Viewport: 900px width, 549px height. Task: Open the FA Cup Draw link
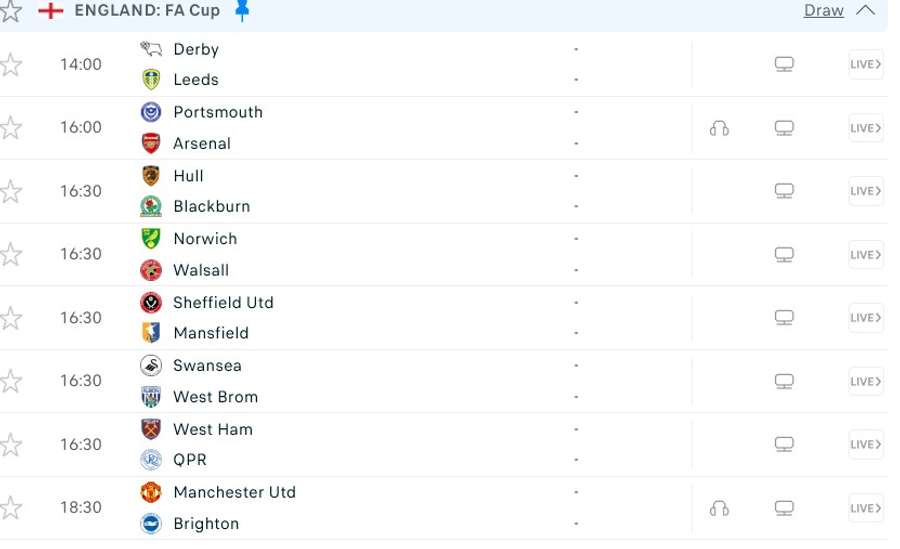[x=823, y=11]
